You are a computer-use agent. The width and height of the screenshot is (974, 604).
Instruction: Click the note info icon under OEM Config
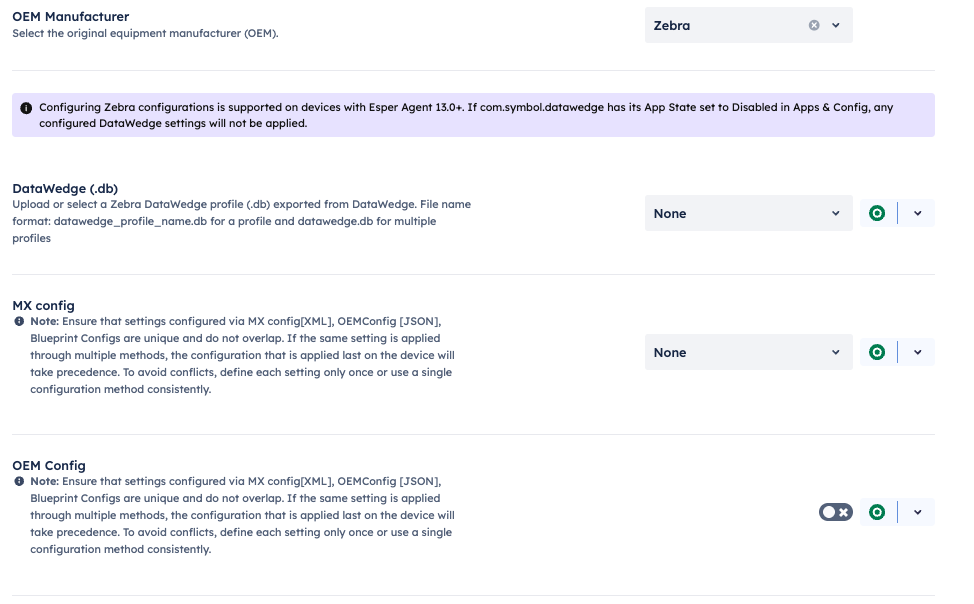19,481
